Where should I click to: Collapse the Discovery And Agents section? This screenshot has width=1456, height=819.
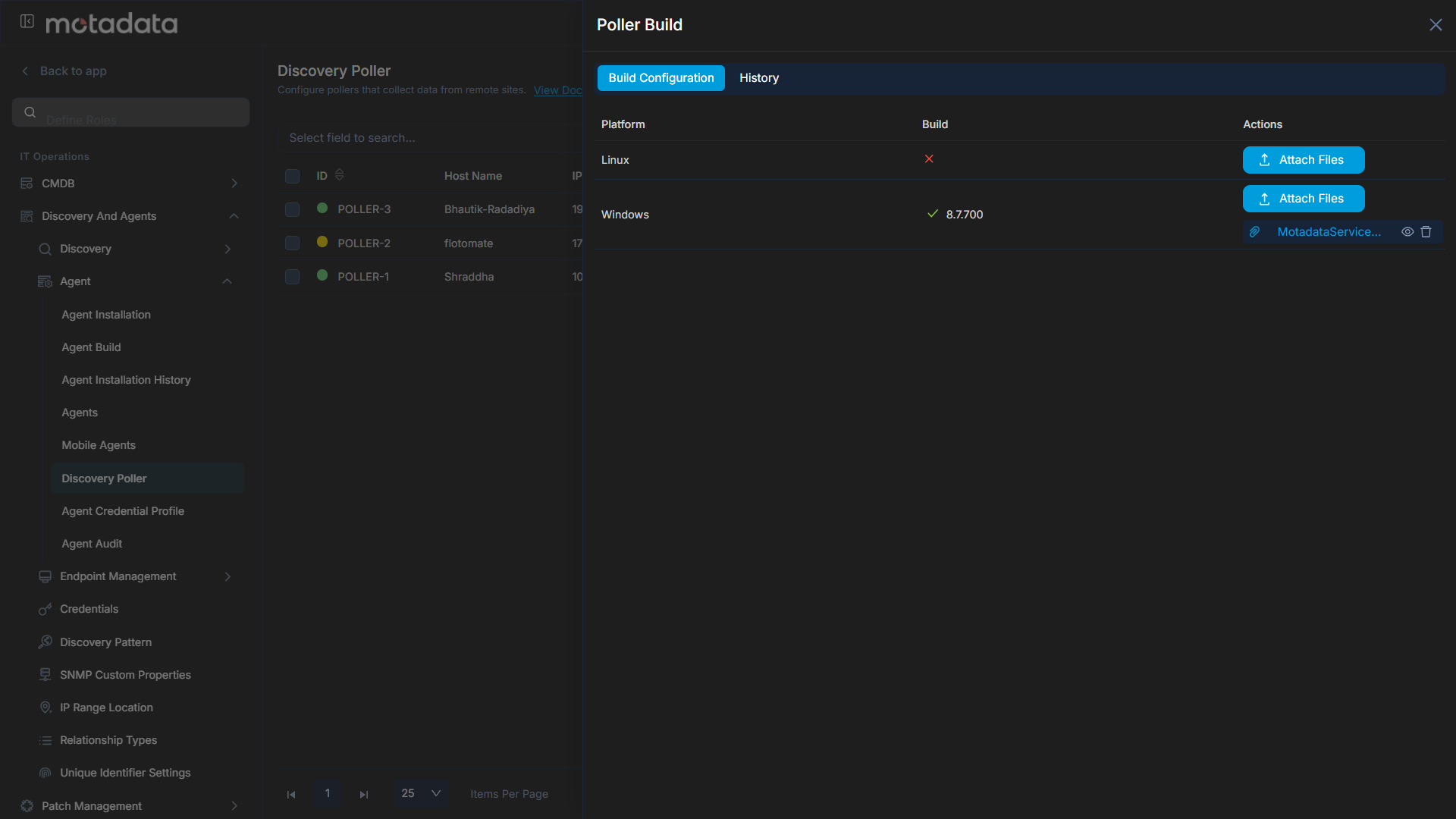click(x=234, y=216)
